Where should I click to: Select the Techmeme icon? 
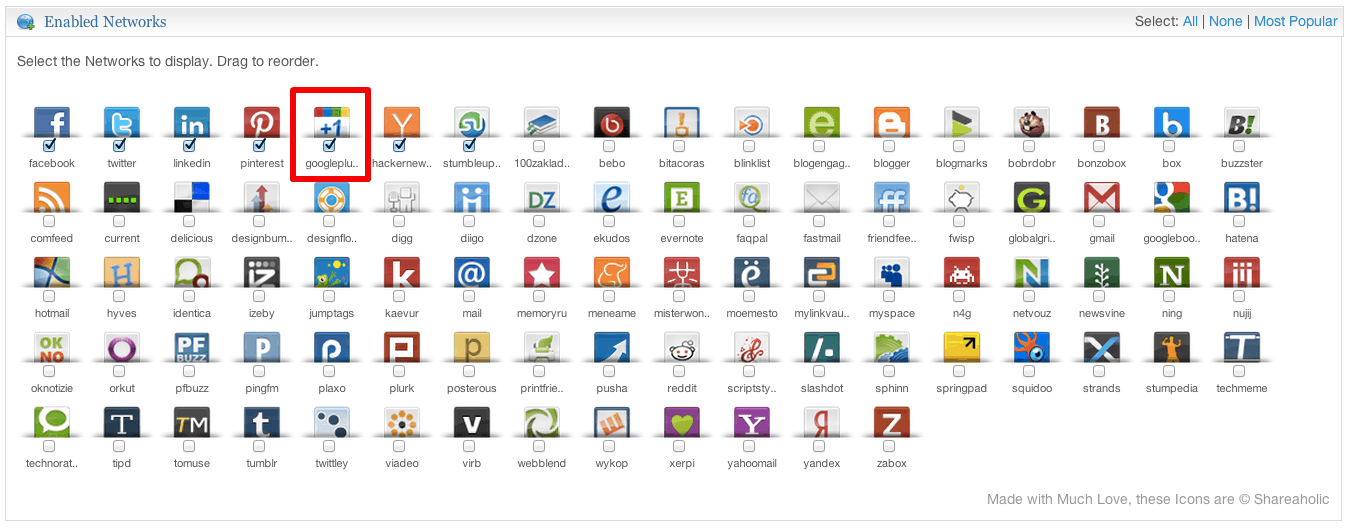[x=1242, y=349]
